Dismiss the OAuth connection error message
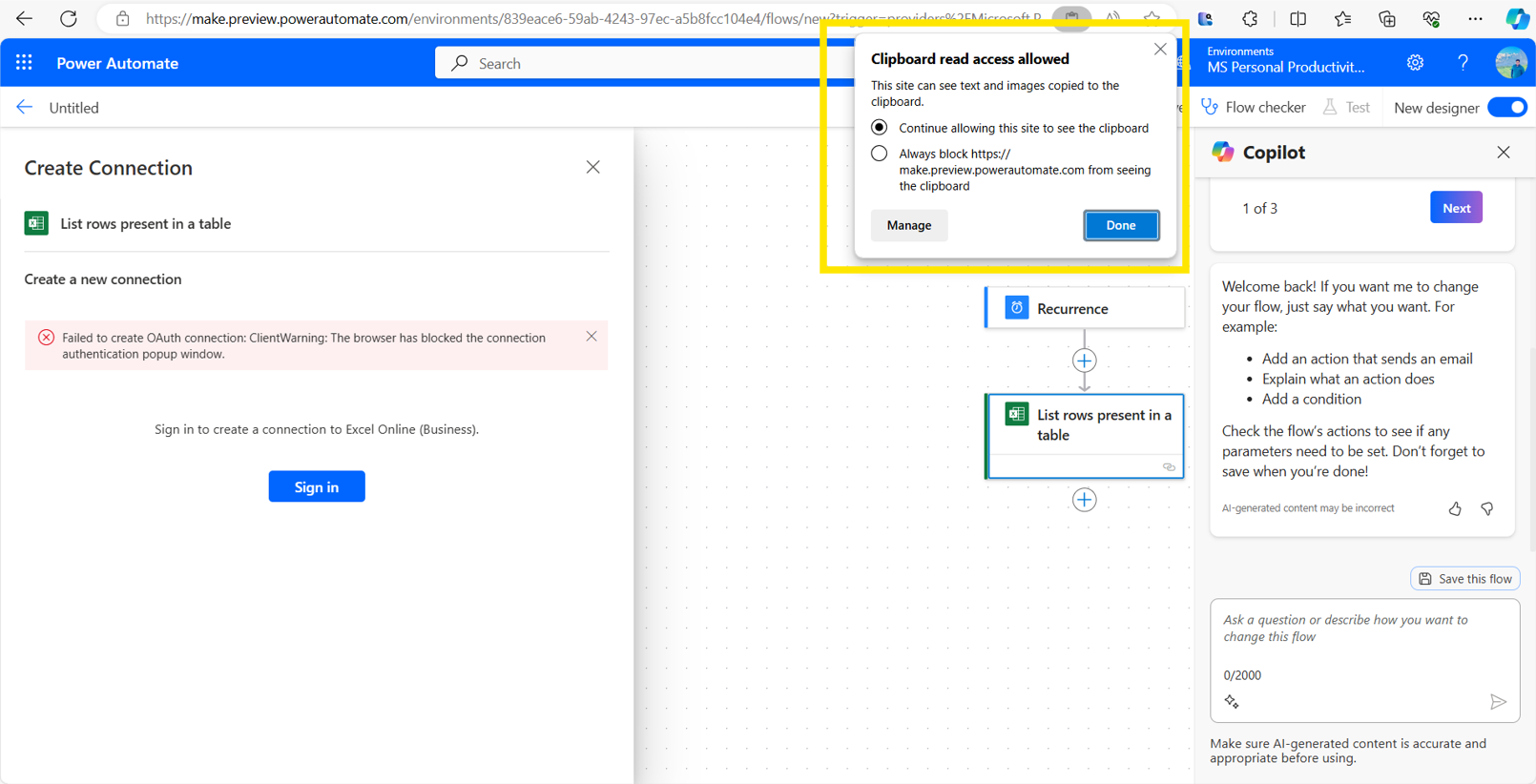The image size is (1536, 784). pos(592,337)
